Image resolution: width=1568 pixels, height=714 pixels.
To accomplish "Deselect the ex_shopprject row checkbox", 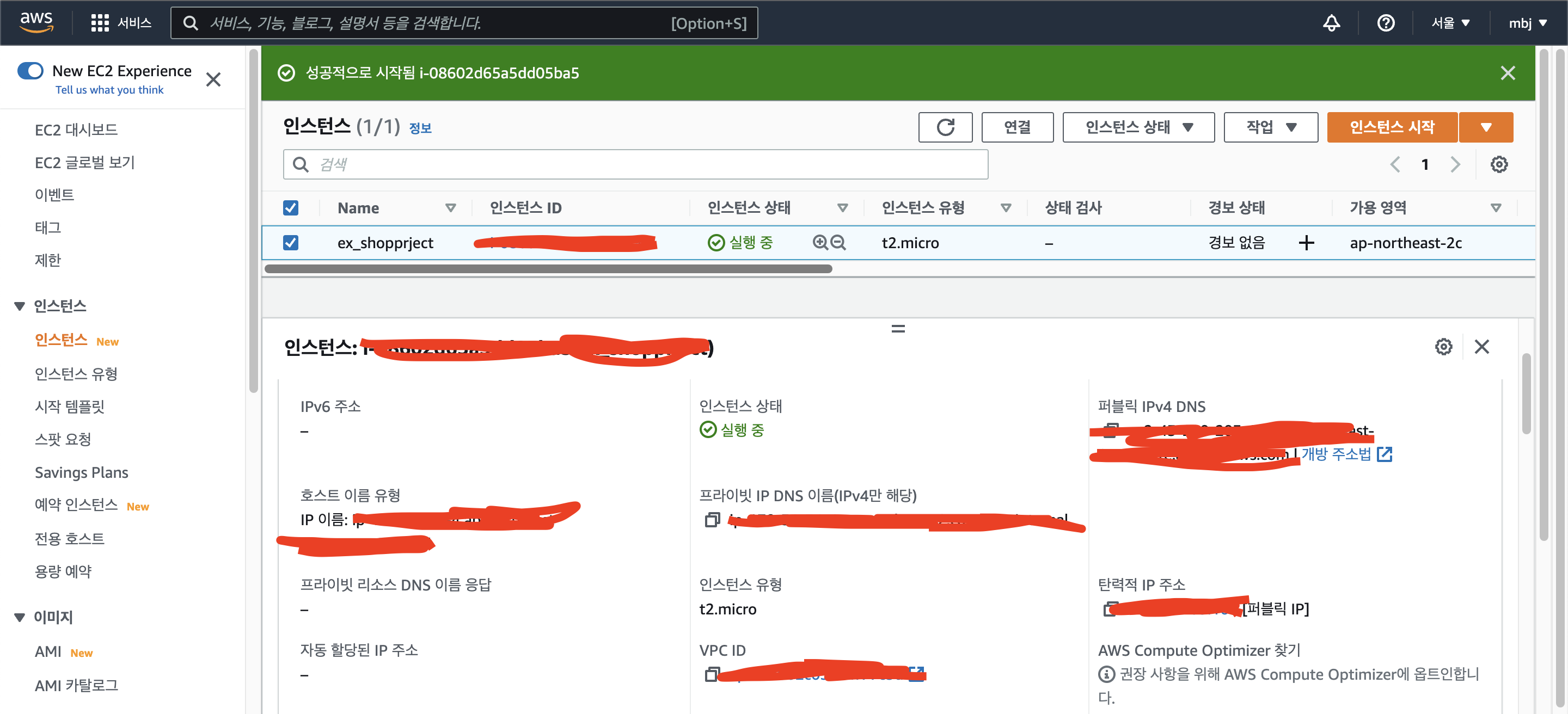I will coord(291,243).
